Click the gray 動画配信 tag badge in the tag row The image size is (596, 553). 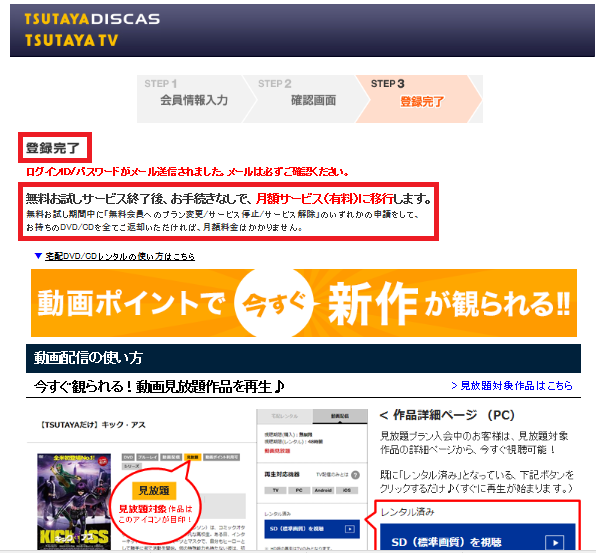pos(171,457)
